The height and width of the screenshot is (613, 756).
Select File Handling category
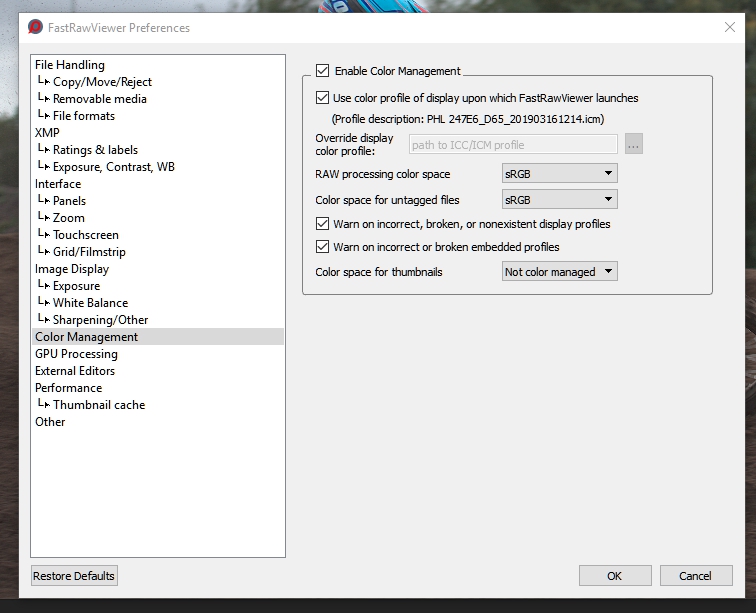click(x=158, y=65)
